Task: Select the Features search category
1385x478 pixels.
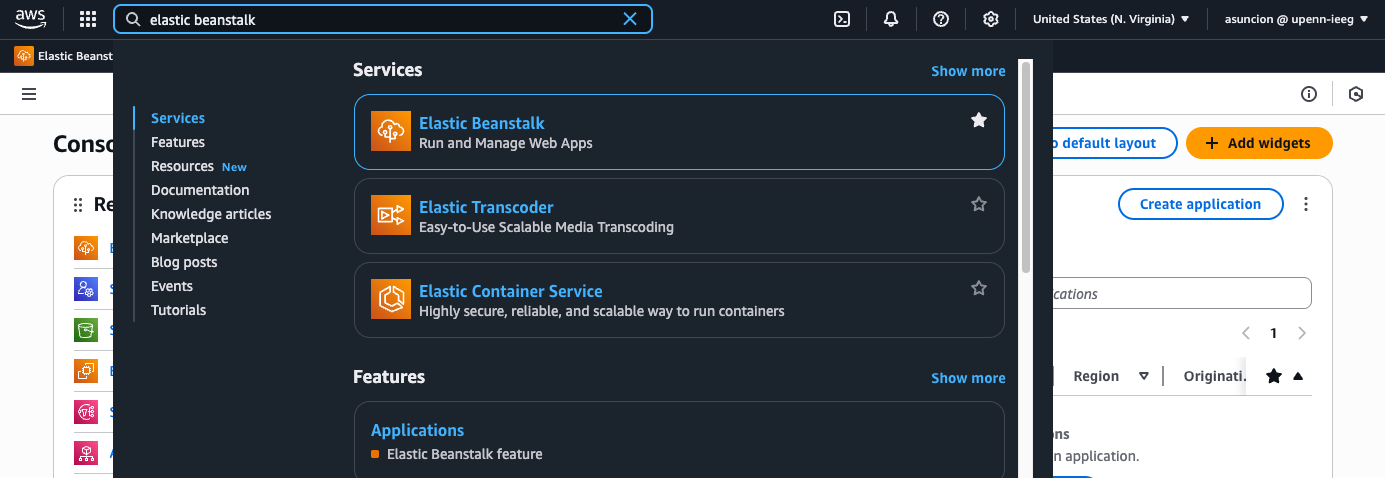Action: pos(178,142)
